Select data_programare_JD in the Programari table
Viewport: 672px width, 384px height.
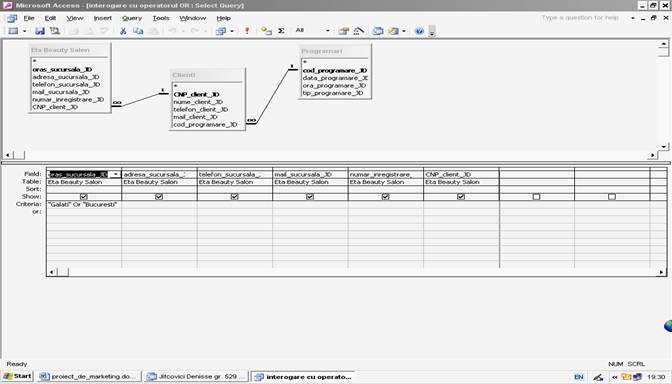(x=335, y=78)
